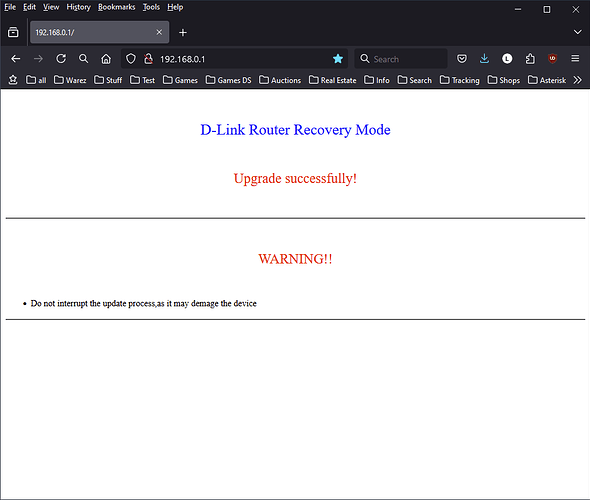This screenshot has height=500, width=590.
Task: Toggle the bookmark star for this page
Action: coord(338,59)
